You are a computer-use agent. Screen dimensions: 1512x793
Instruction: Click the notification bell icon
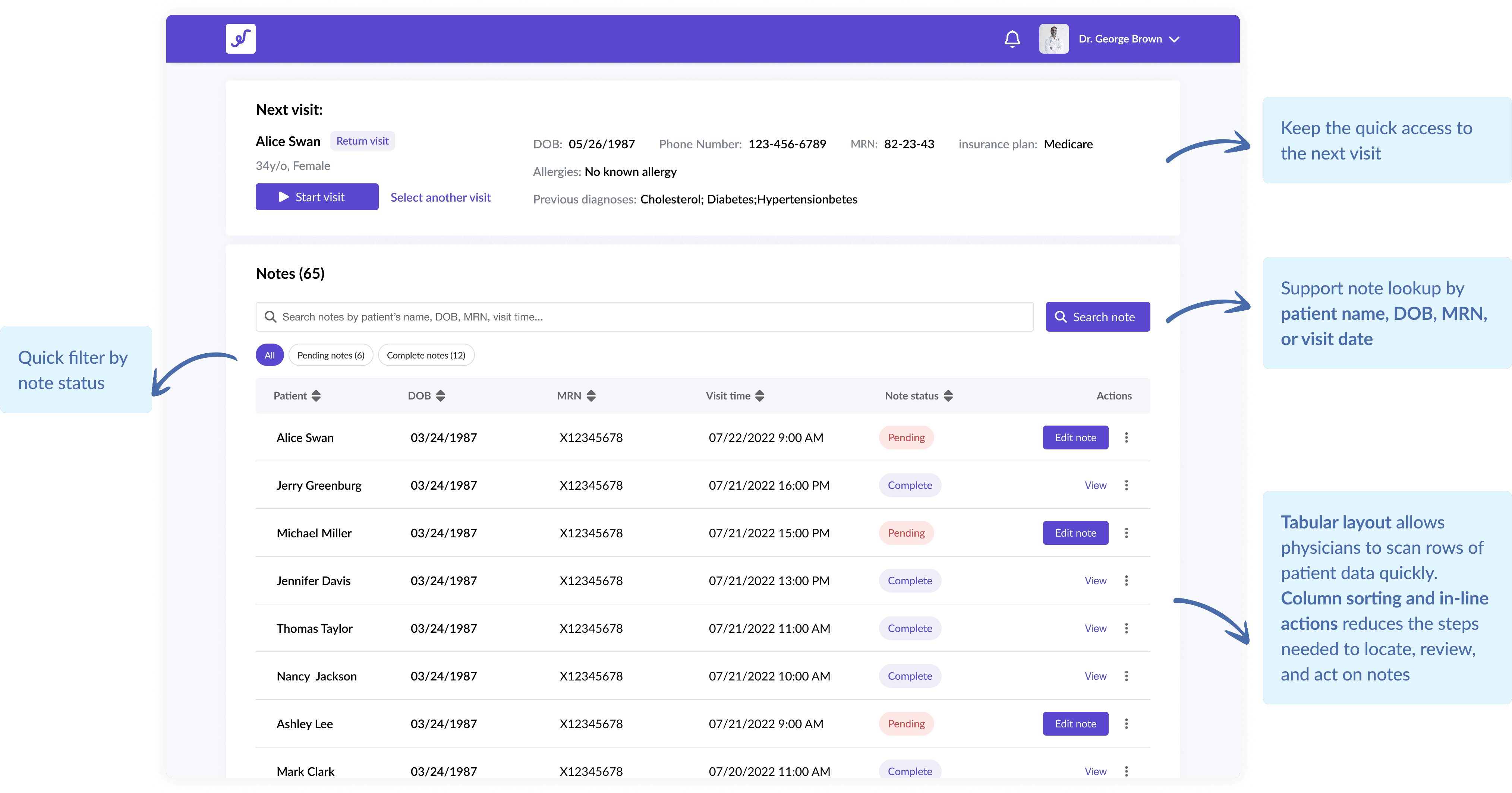point(1012,39)
